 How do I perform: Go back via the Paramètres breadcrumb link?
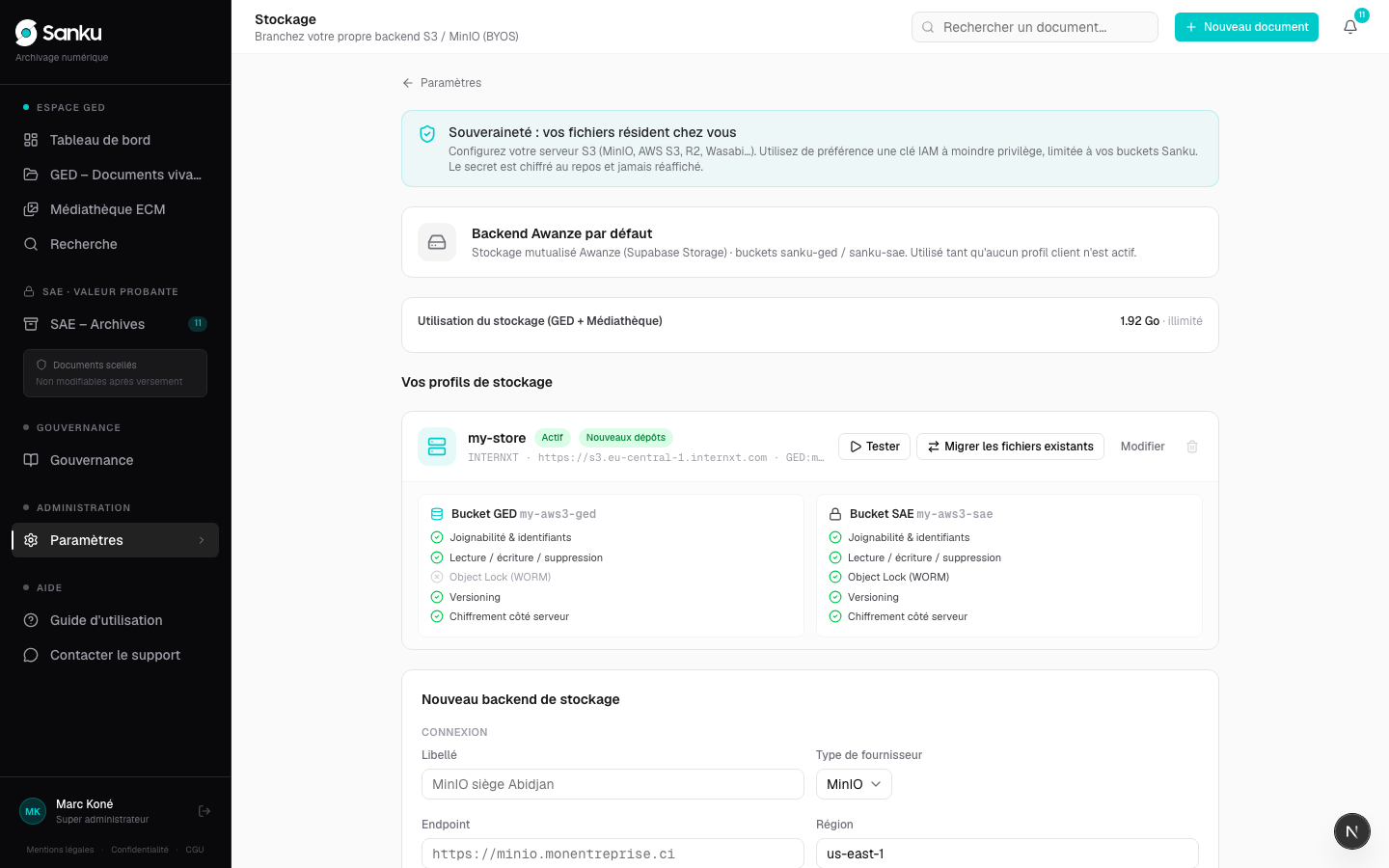442,83
